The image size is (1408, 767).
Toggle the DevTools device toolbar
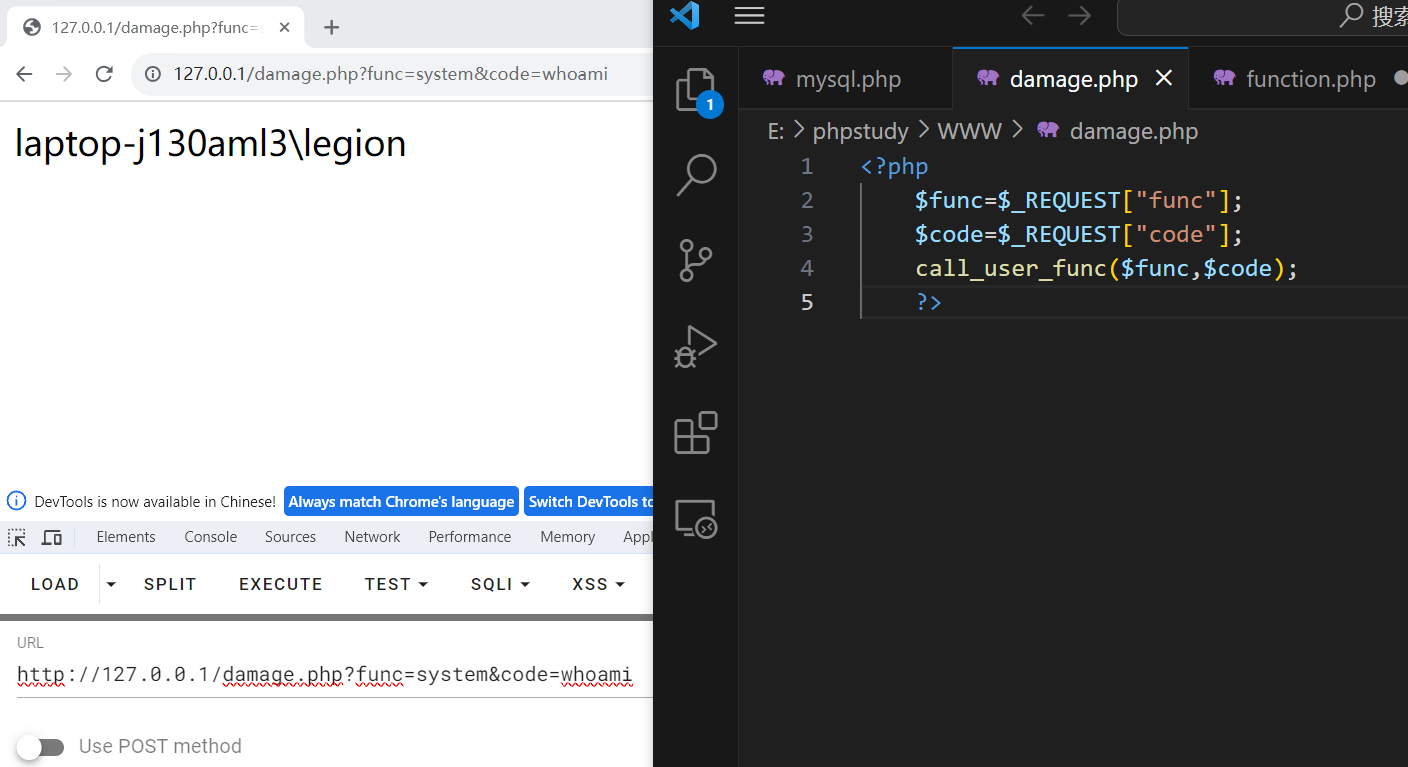click(x=52, y=537)
